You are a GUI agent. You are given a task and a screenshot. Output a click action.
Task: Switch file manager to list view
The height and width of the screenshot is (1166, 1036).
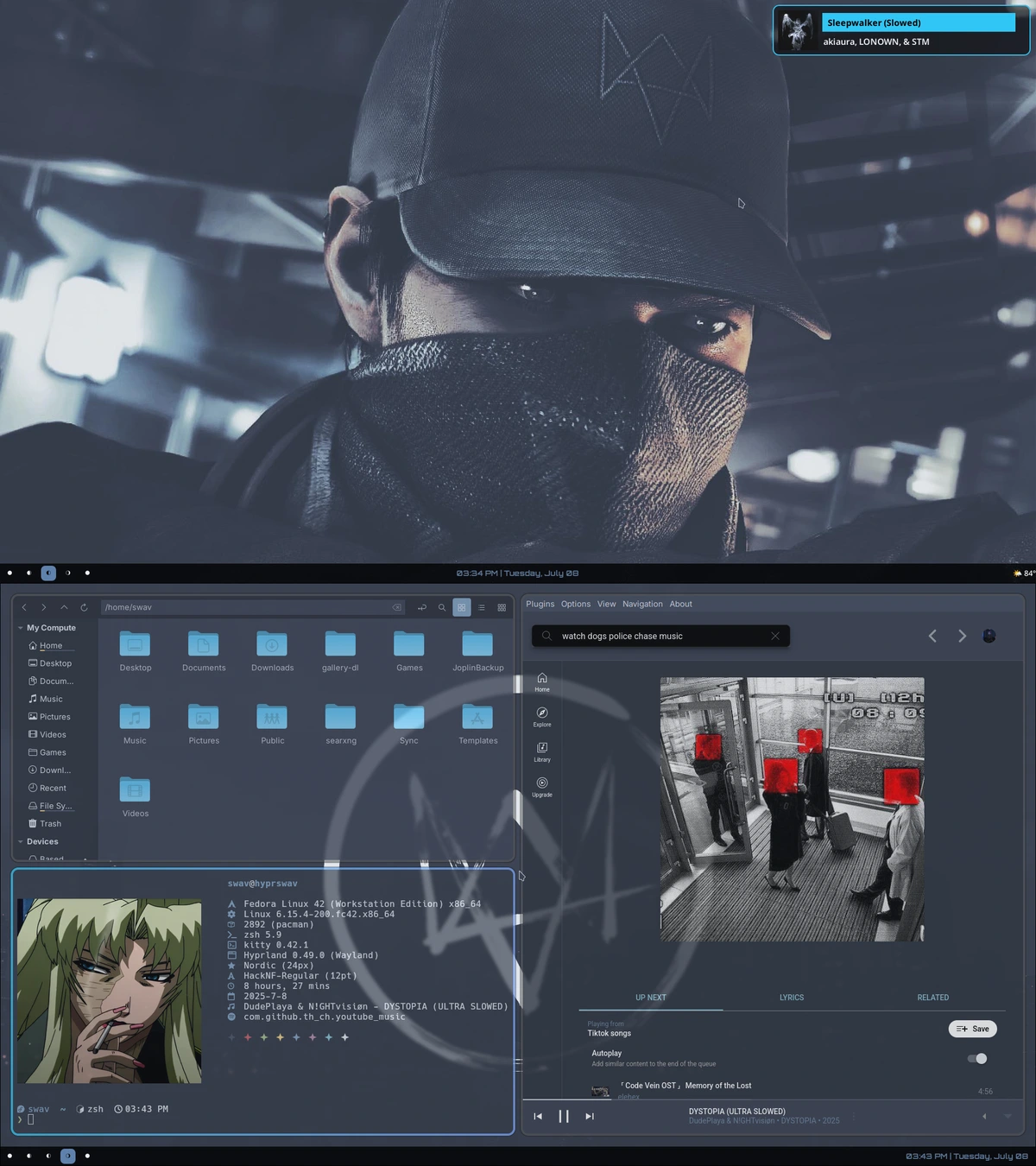pos(482,607)
